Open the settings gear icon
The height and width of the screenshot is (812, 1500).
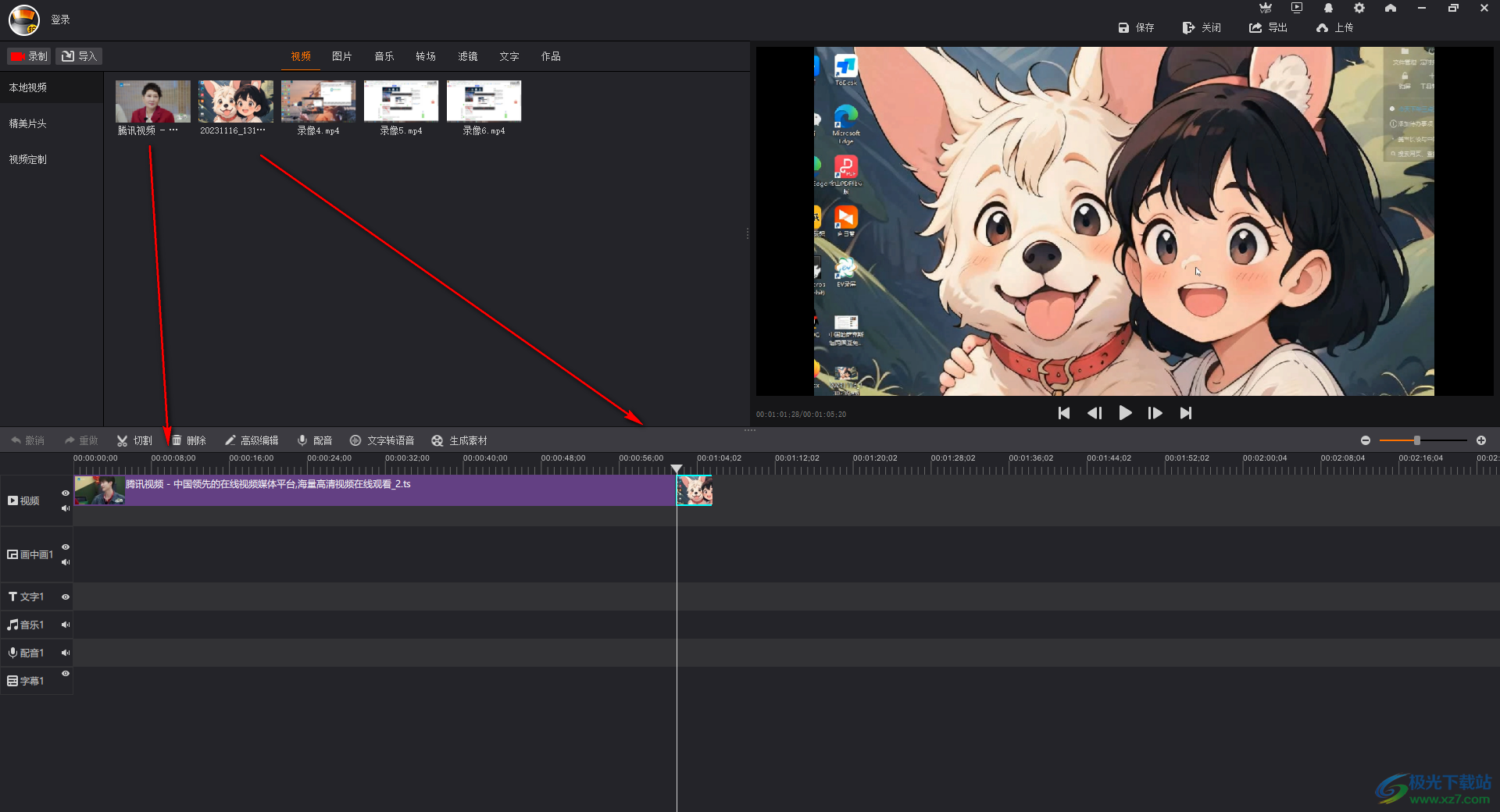1359,8
